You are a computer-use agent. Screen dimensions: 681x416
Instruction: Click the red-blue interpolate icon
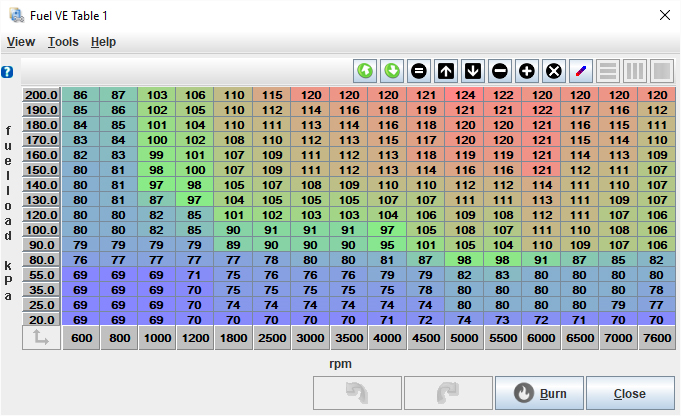tap(581, 72)
